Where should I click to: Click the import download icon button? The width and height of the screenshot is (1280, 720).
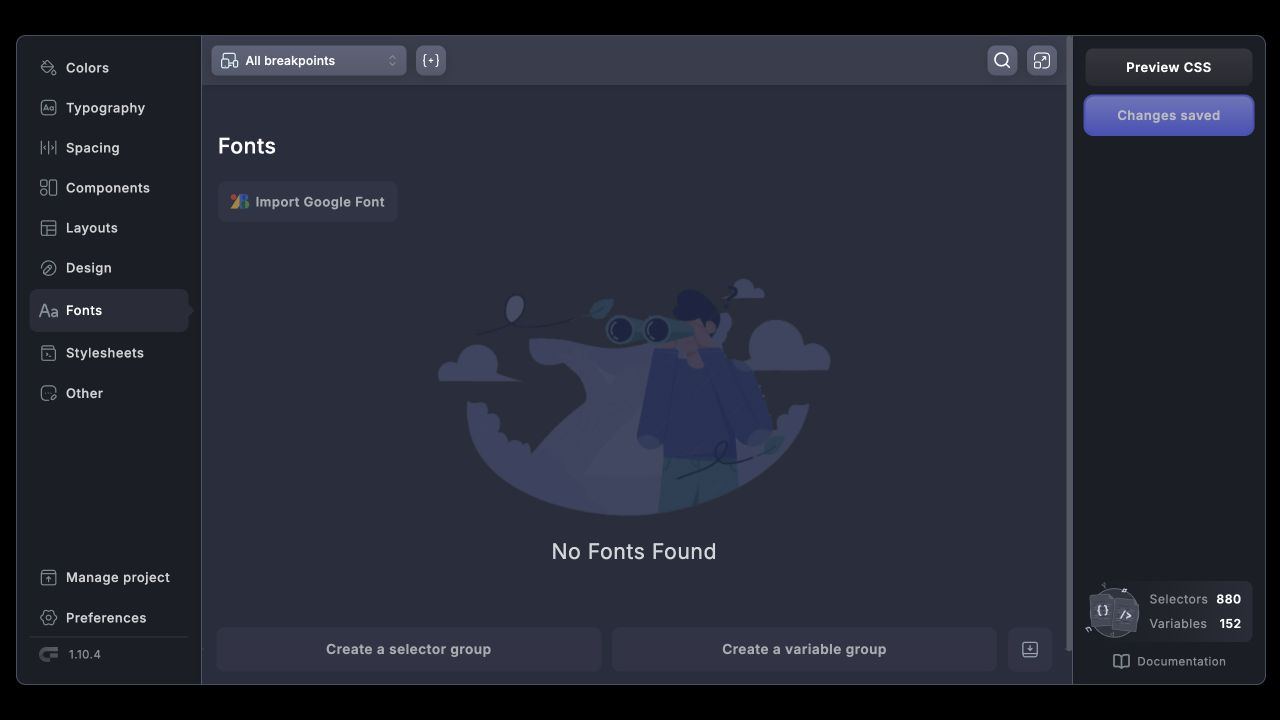click(x=1030, y=650)
